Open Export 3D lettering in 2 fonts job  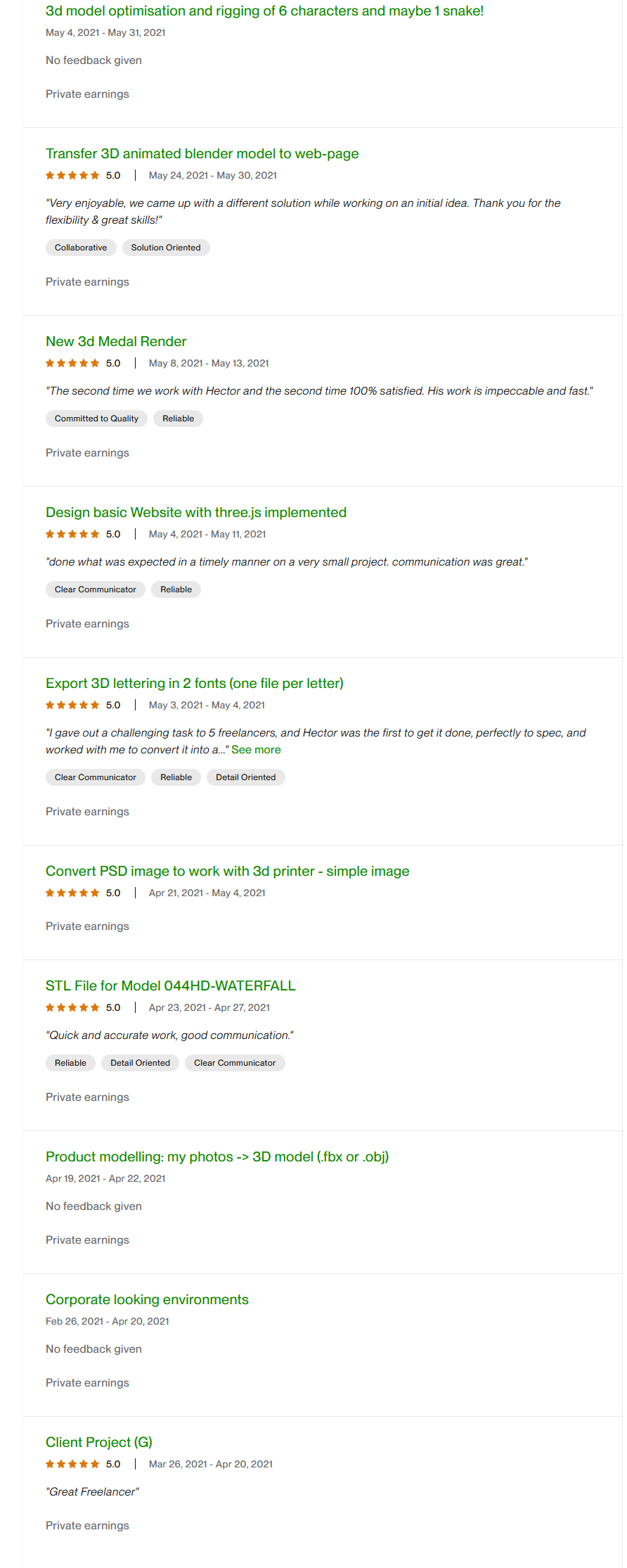point(194,684)
